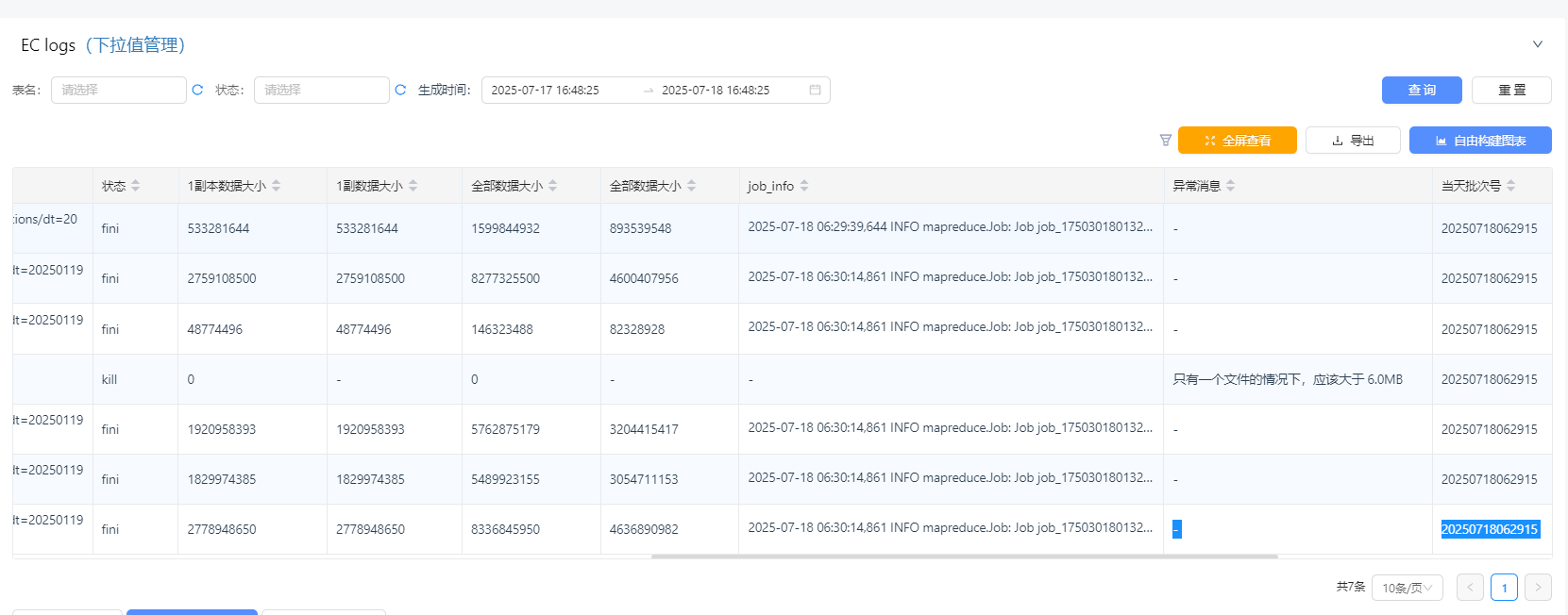
Task: Click highlighted batch number 20250718062915
Action: (x=1490, y=529)
